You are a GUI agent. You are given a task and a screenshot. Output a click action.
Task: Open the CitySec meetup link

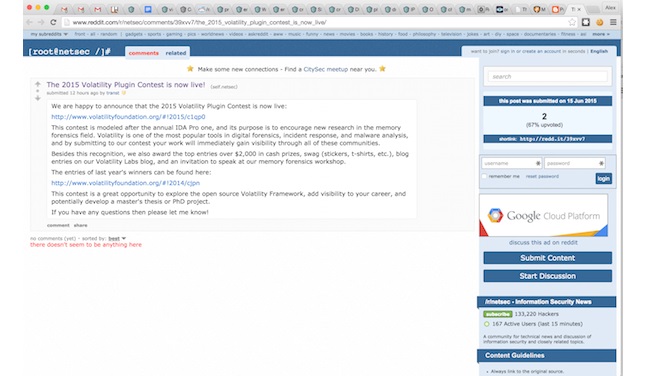(325, 69)
